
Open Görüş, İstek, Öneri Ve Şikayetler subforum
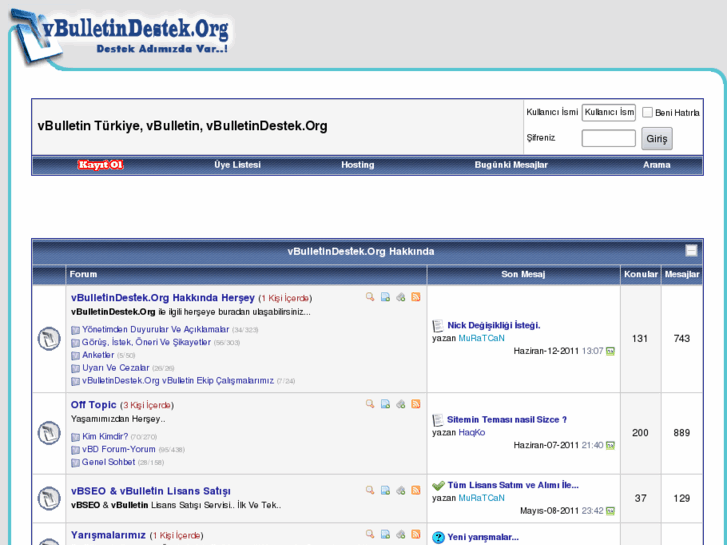146,342
